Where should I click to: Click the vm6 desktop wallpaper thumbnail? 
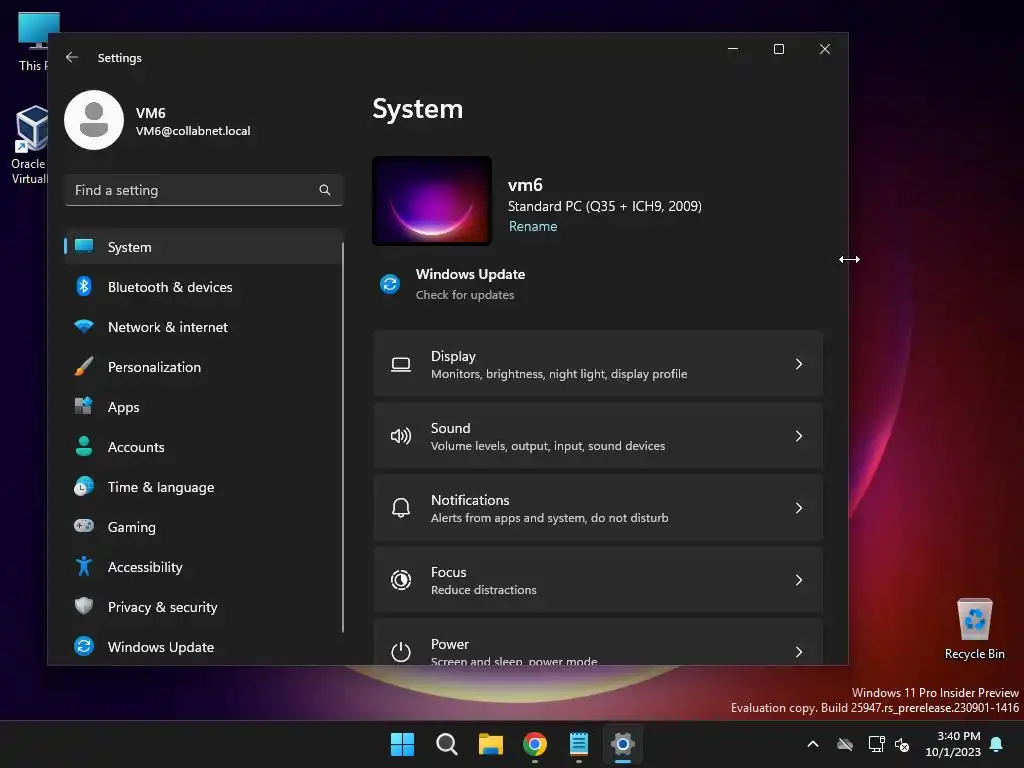coord(432,200)
